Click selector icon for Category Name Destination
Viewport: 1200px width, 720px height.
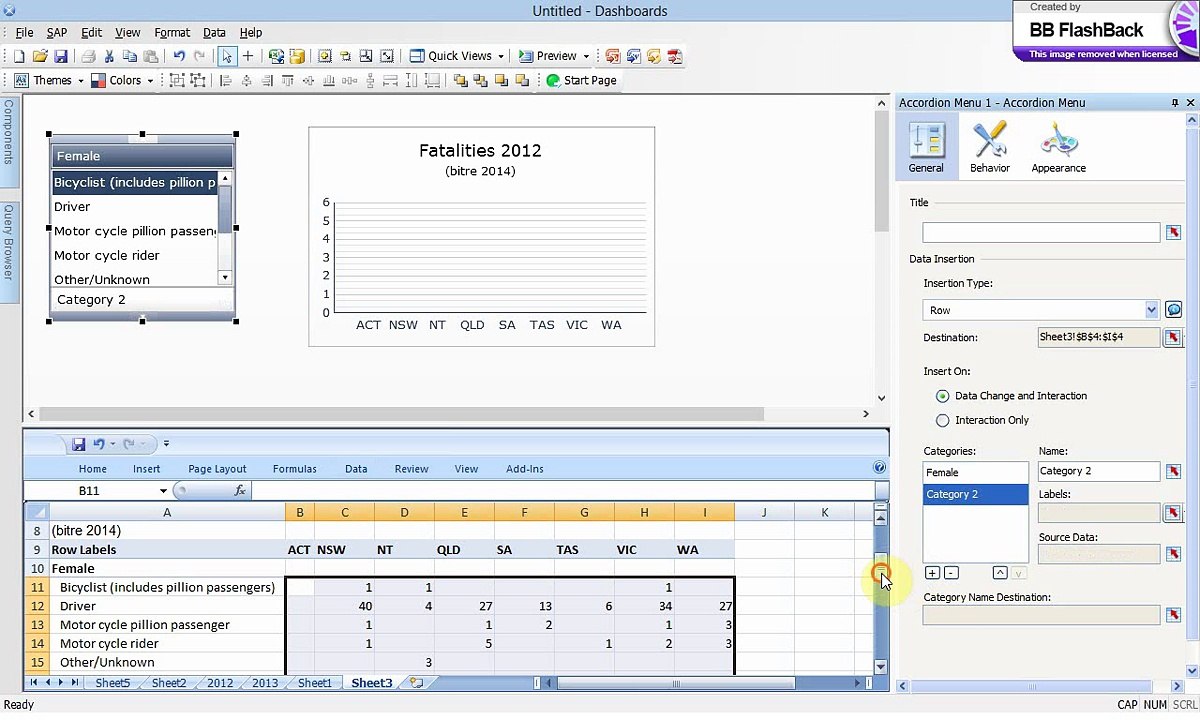1173,614
